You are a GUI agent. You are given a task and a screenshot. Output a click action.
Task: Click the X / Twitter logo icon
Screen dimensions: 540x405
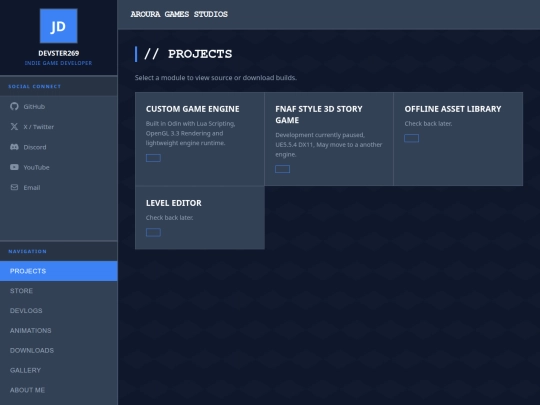14,127
